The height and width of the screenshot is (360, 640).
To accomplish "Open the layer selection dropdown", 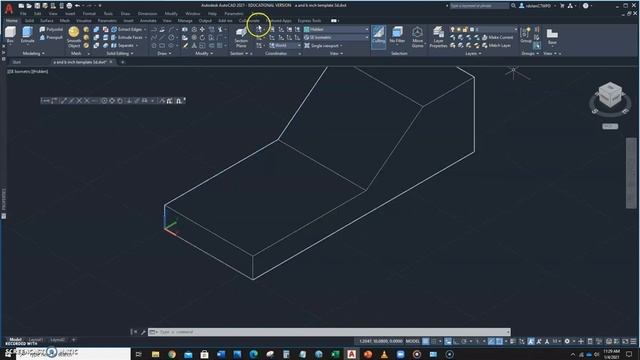I will (484, 29).
